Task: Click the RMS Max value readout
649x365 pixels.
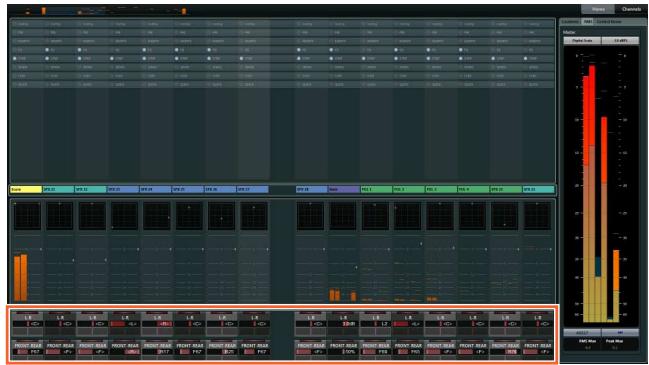Action: pyautogui.click(x=588, y=348)
